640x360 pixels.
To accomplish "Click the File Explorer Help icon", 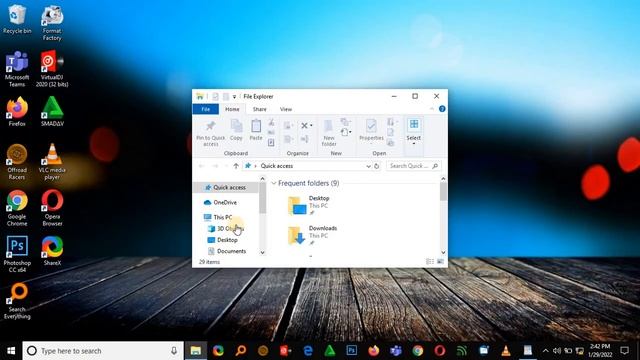I will click(442, 109).
